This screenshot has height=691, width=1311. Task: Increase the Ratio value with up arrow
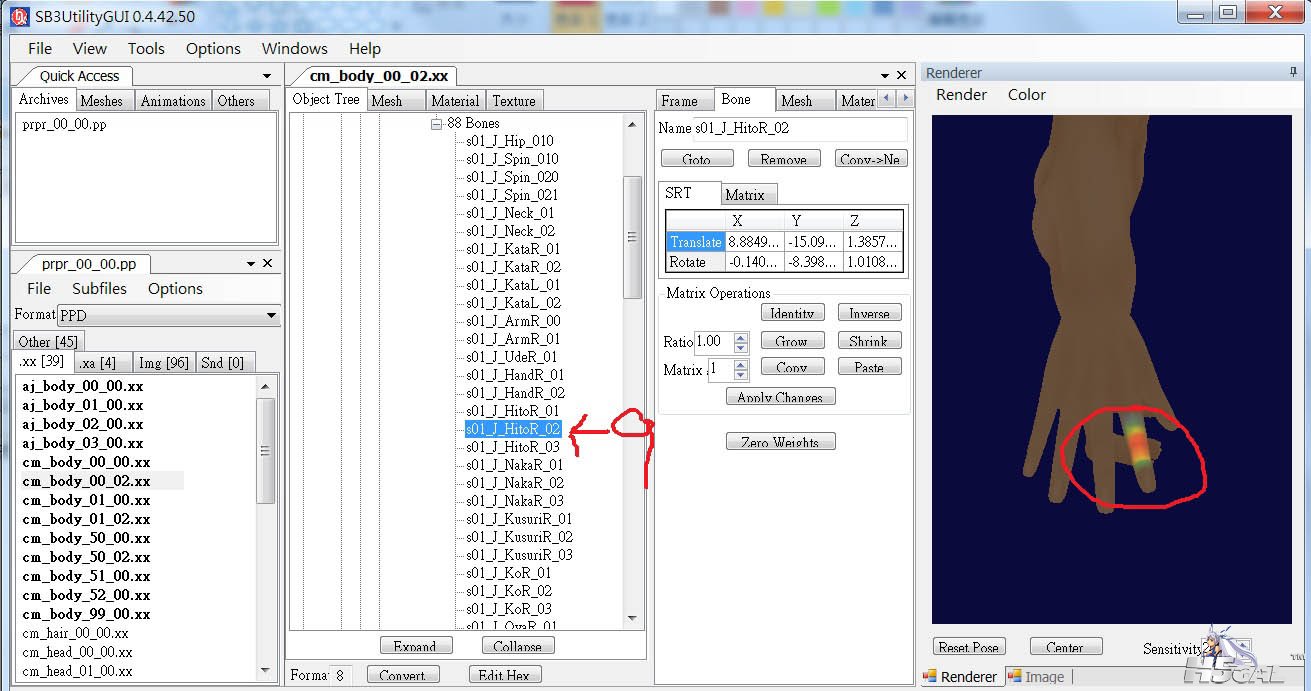pyautogui.click(x=741, y=336)
